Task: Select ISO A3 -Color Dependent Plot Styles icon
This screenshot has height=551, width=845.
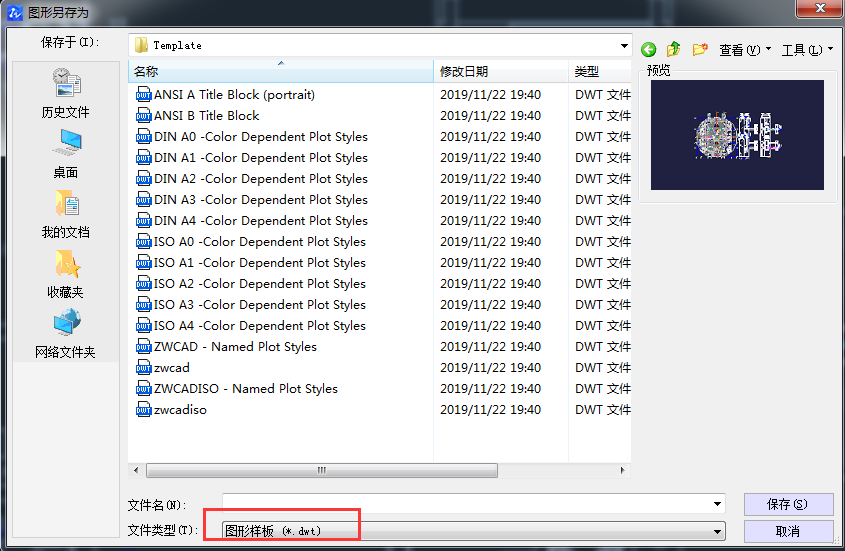Action: (143, 305)
